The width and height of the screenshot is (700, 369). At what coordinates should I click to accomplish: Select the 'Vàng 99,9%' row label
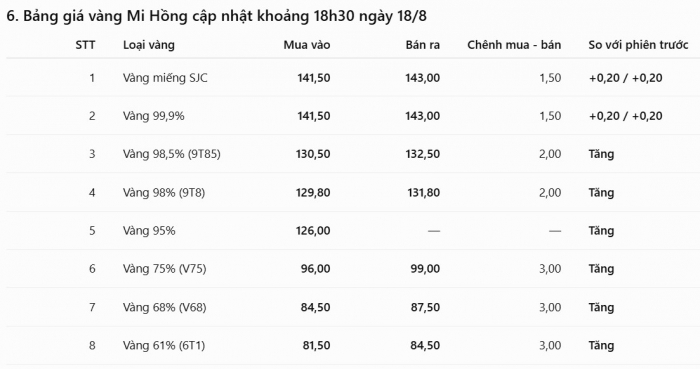tap(154, 116)
